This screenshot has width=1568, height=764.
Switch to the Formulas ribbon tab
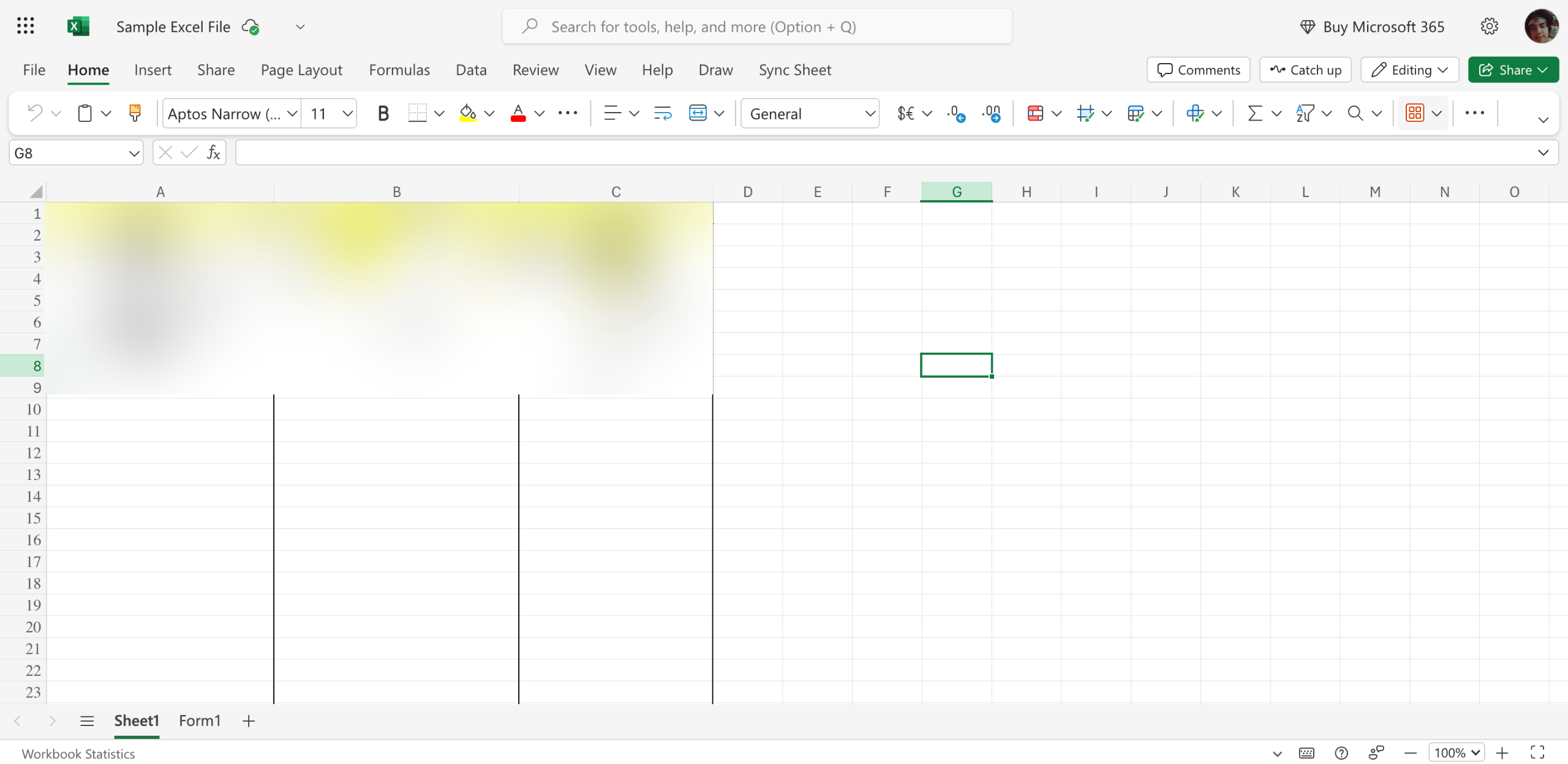(399, 70)
